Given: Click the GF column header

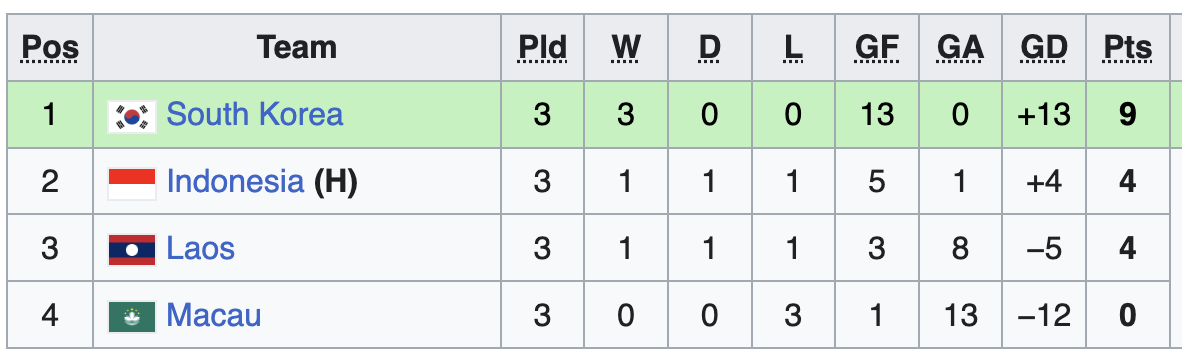Looking at the screenshot, I should coord(877,48).
